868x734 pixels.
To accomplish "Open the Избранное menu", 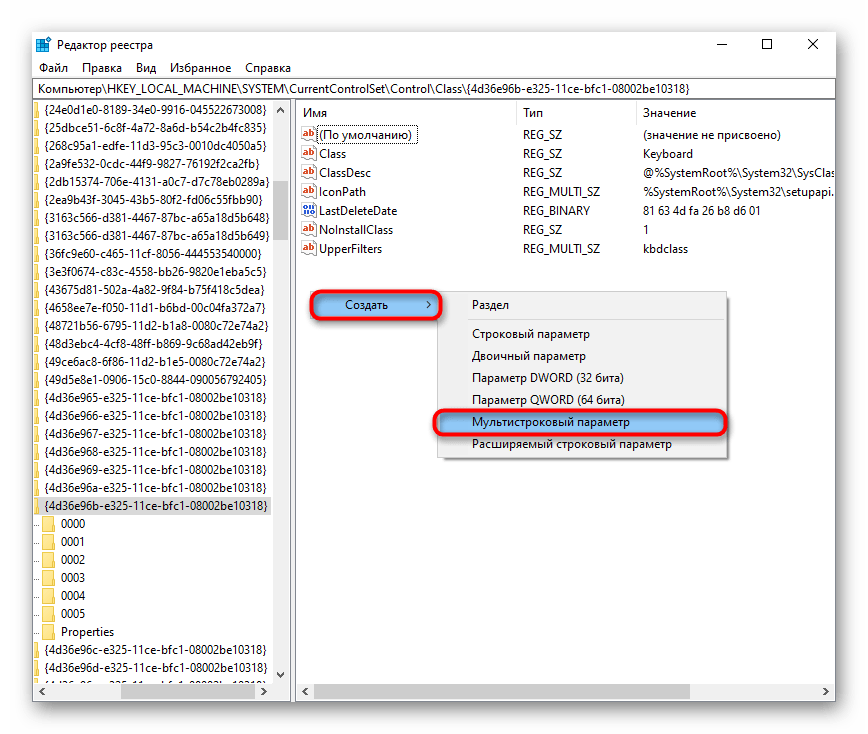I will pyautogui.click(x=200, y=68).
